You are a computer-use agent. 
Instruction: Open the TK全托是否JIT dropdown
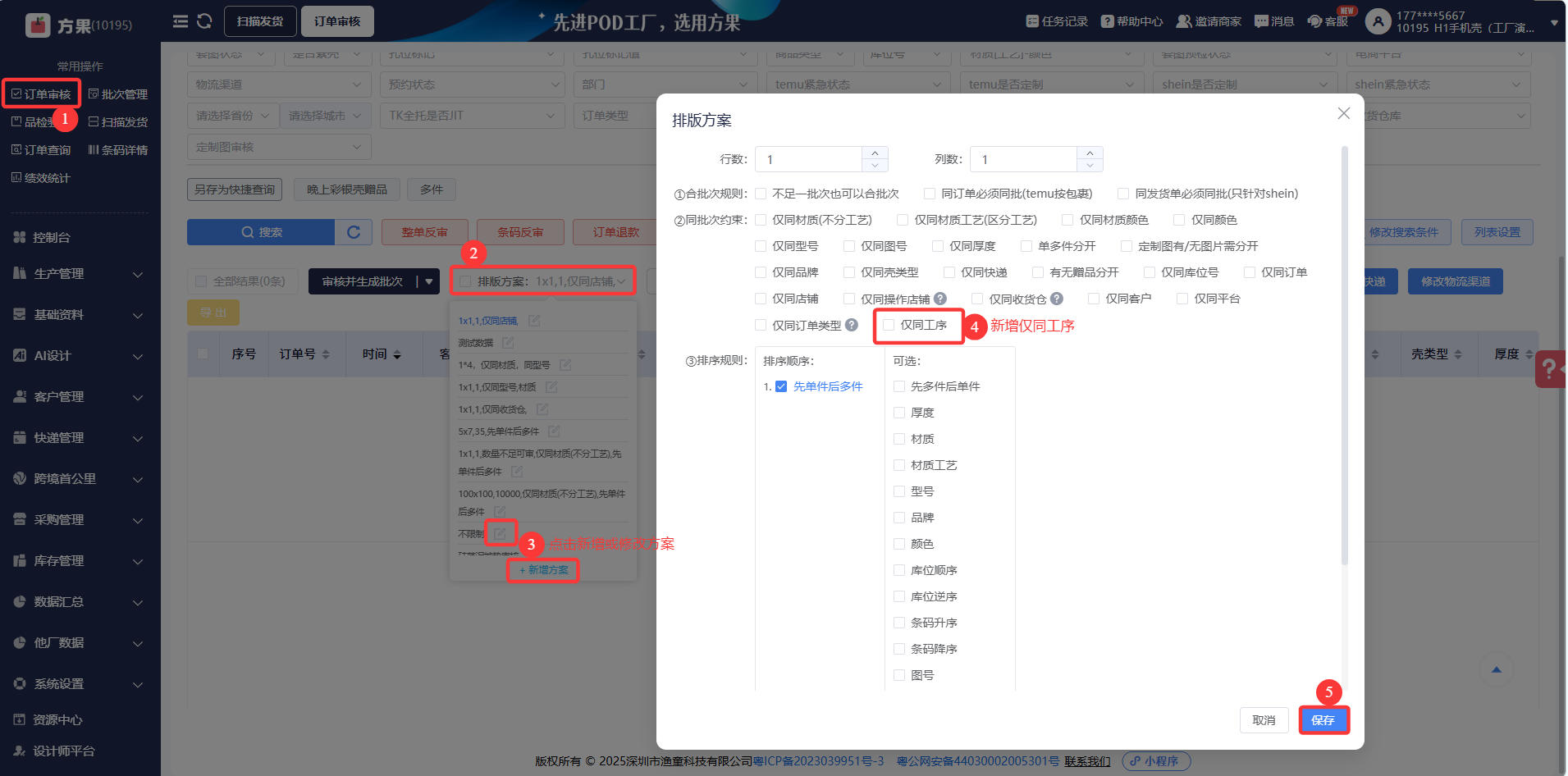(x=472, y=116)
